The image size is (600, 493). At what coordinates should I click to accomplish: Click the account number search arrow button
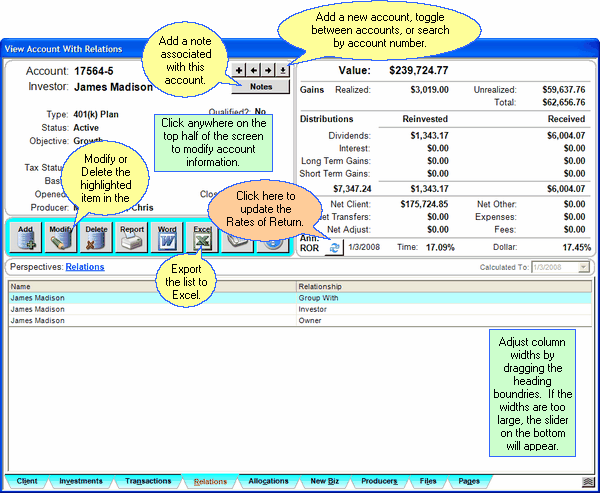(x=283, y=70)
